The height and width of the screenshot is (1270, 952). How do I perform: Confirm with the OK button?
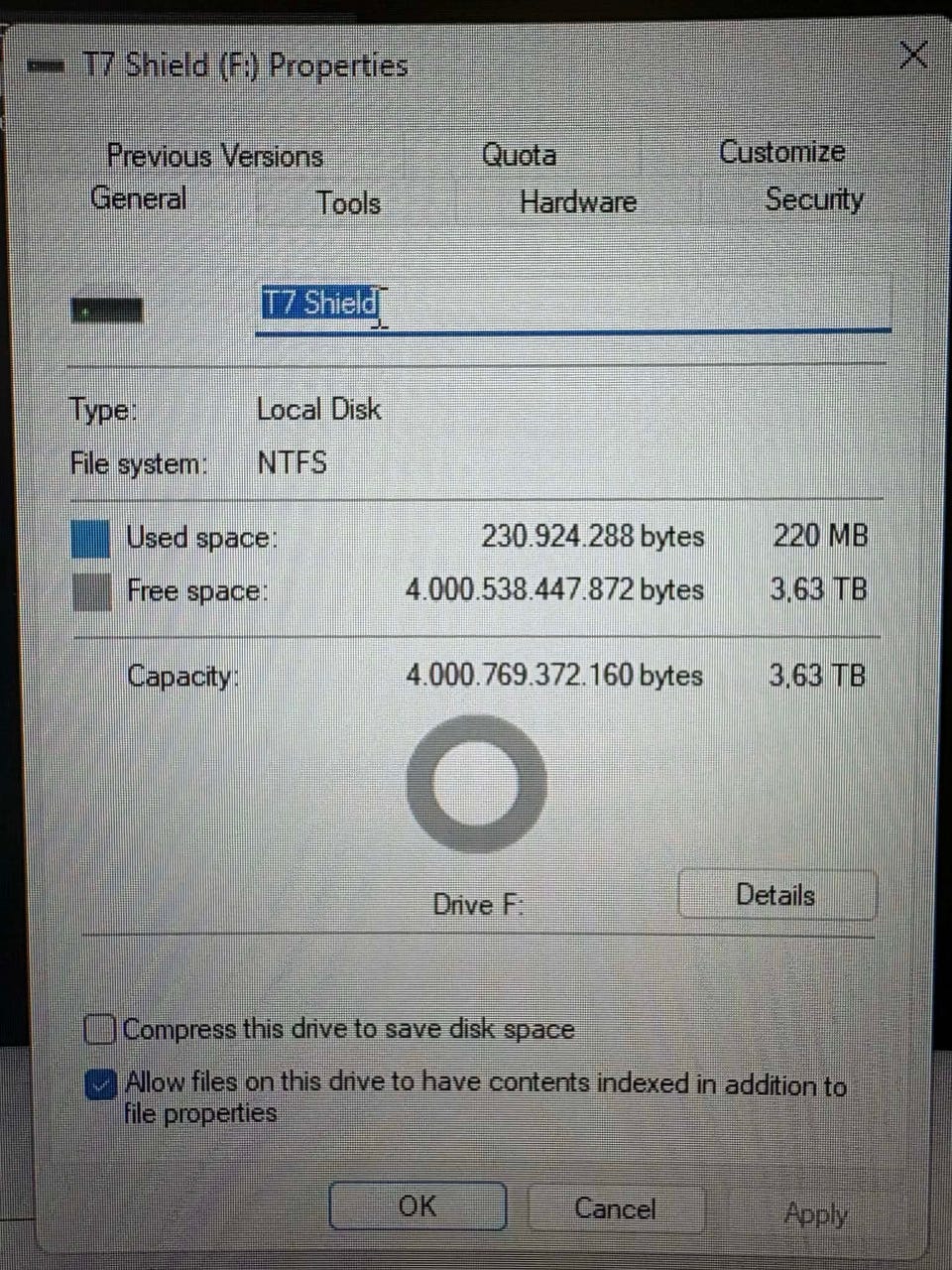point(417,1206)
